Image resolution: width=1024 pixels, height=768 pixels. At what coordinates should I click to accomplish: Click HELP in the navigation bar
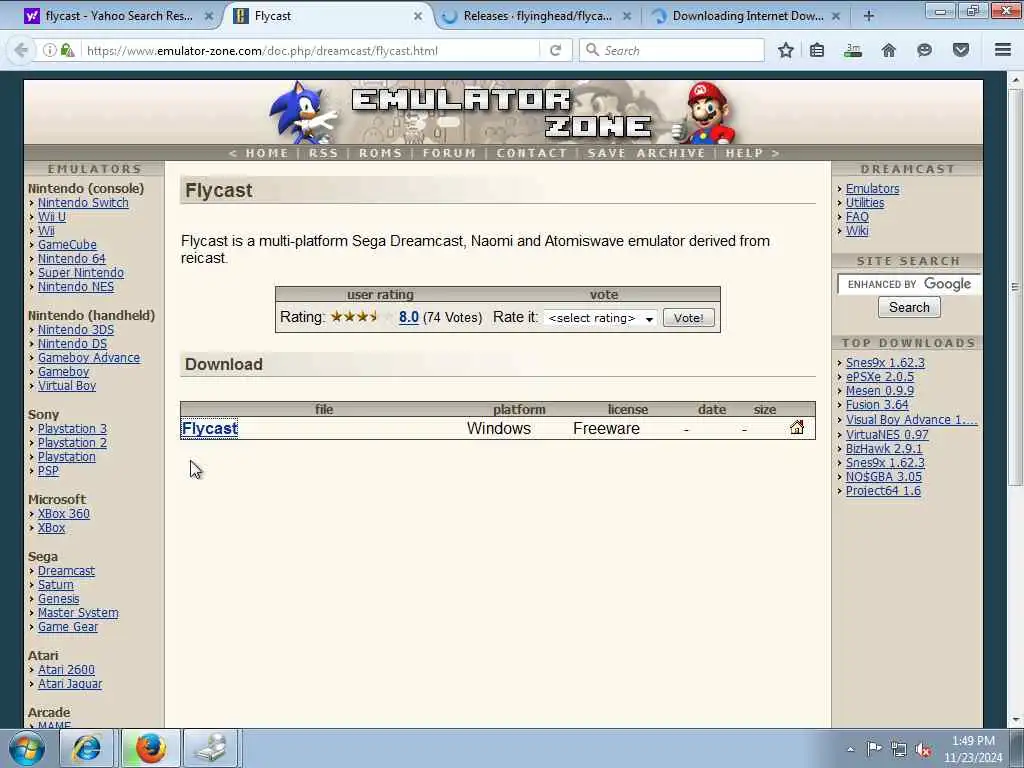coord(744,153)
